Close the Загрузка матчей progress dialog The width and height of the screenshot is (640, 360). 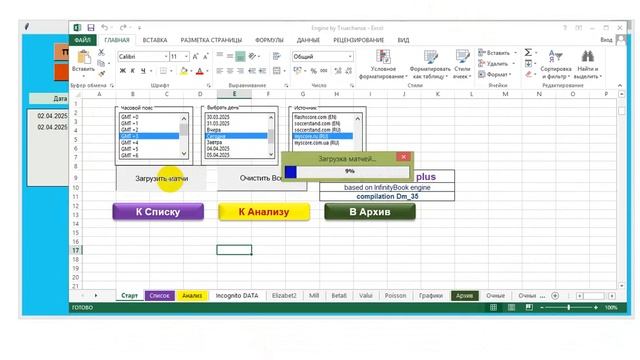pos(403,157)
